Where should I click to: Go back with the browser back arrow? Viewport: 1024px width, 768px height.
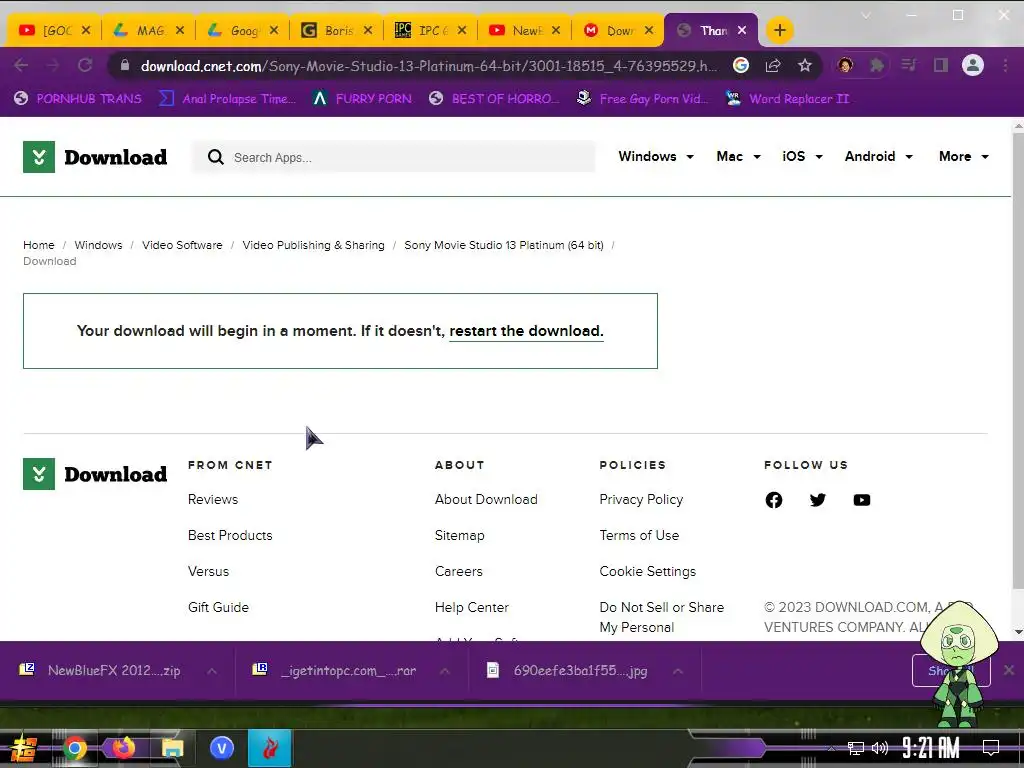coord(21,65)
